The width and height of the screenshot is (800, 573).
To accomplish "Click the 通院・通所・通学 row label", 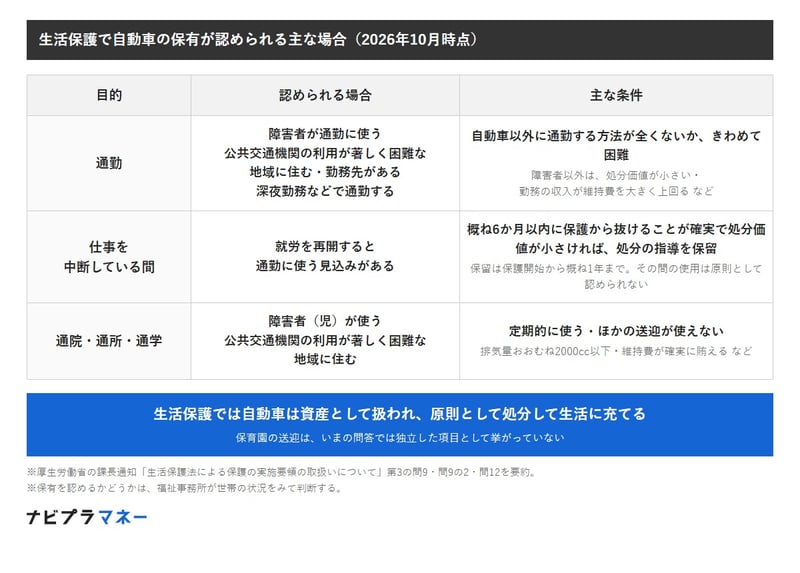I will (x=109, y=341).
